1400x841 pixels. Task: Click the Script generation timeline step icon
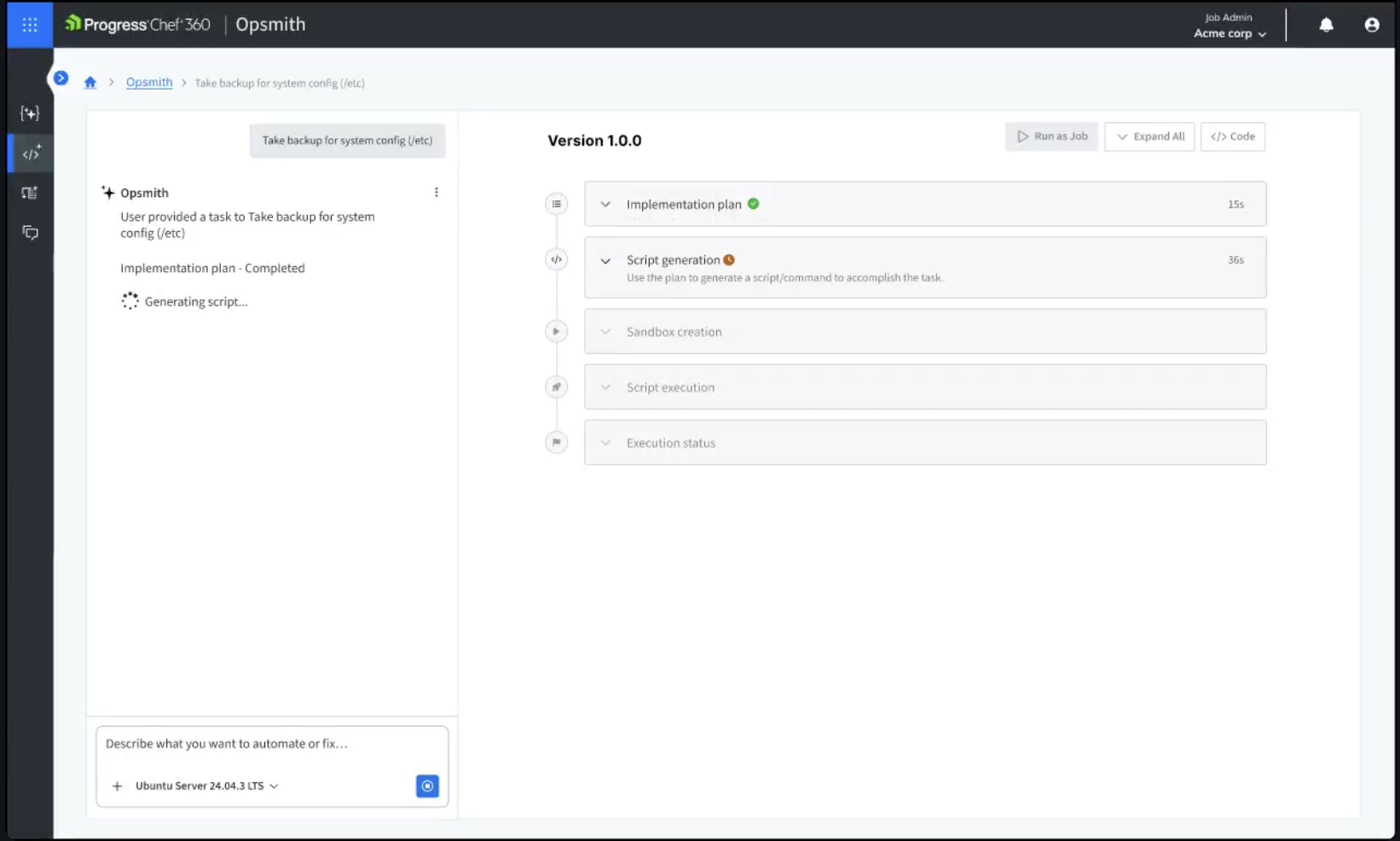tap(556, 259)
